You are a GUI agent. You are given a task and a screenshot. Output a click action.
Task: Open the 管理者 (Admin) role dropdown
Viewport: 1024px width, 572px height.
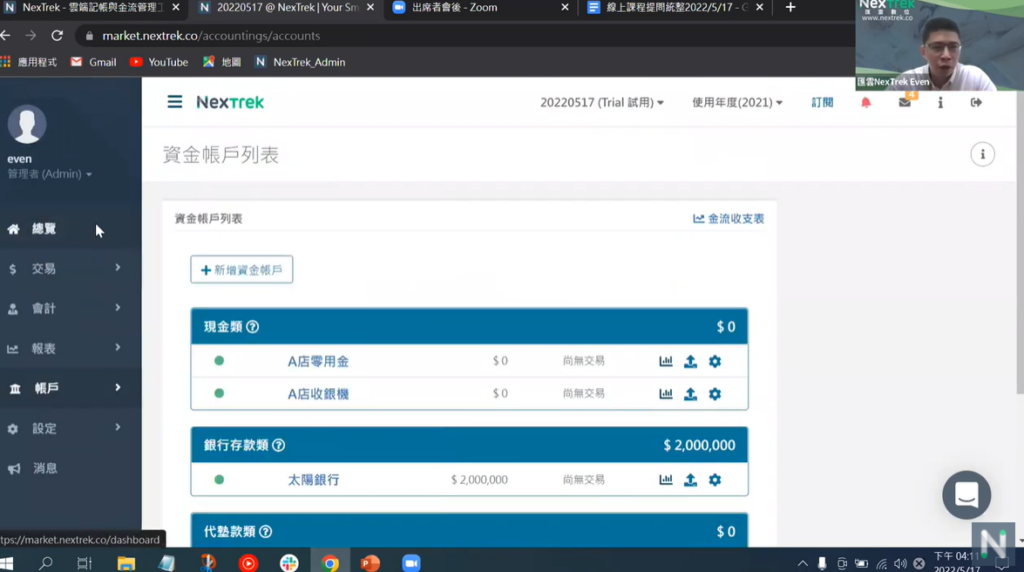[50, 174]
